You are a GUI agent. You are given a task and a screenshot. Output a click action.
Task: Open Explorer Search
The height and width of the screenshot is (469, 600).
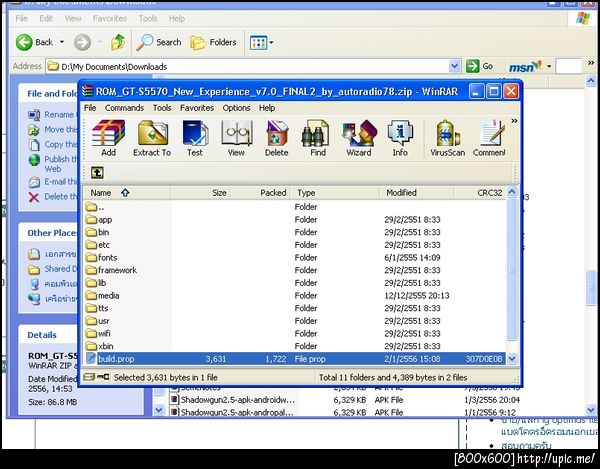click(159, 42)
